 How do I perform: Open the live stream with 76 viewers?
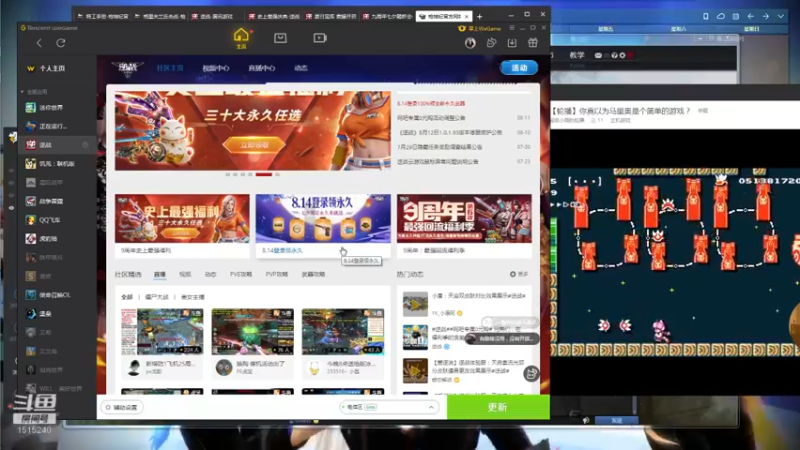coord(253,332)
